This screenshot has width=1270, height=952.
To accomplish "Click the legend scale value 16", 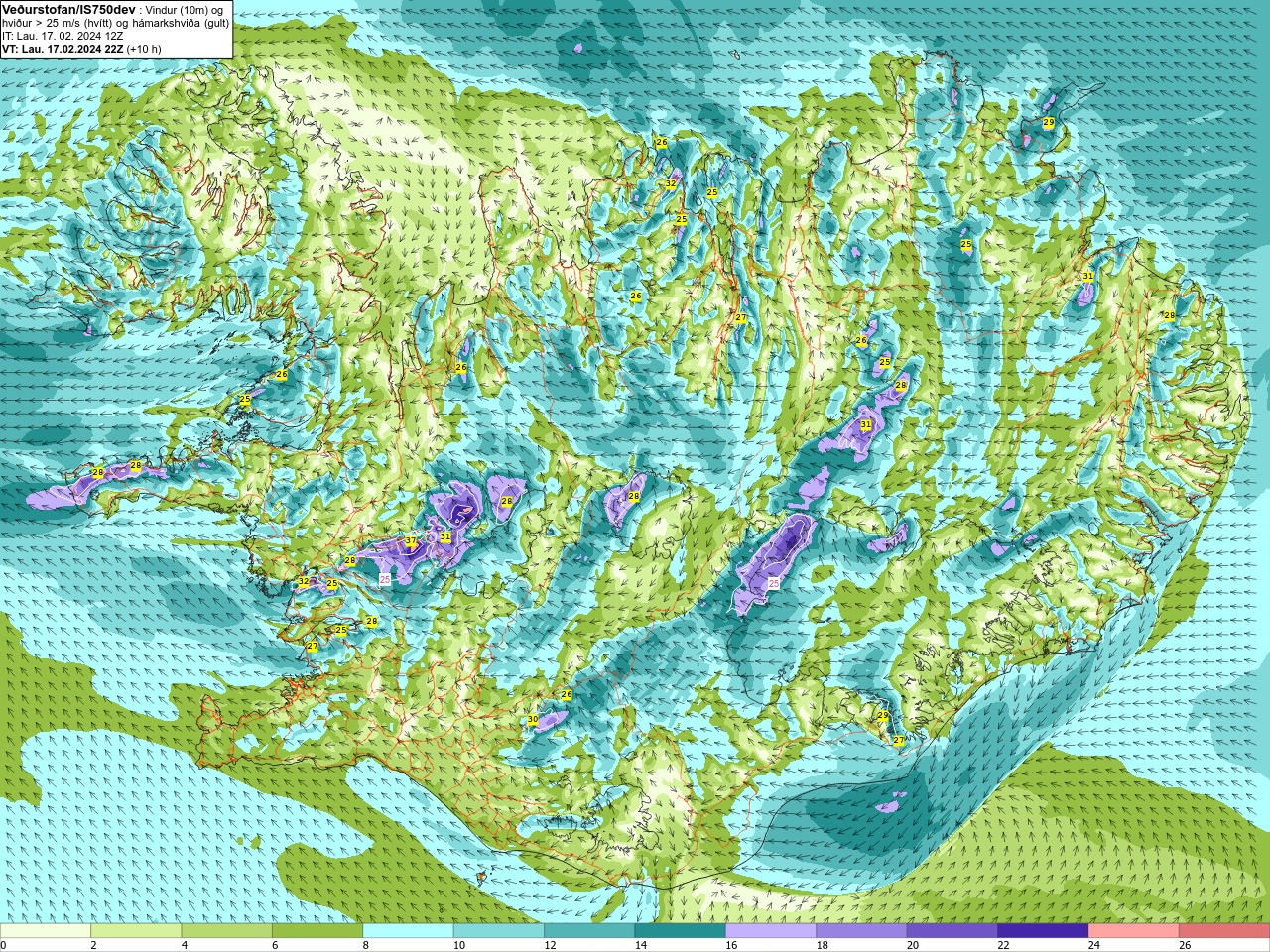I will pyautogui.click(x=730, y=946).
